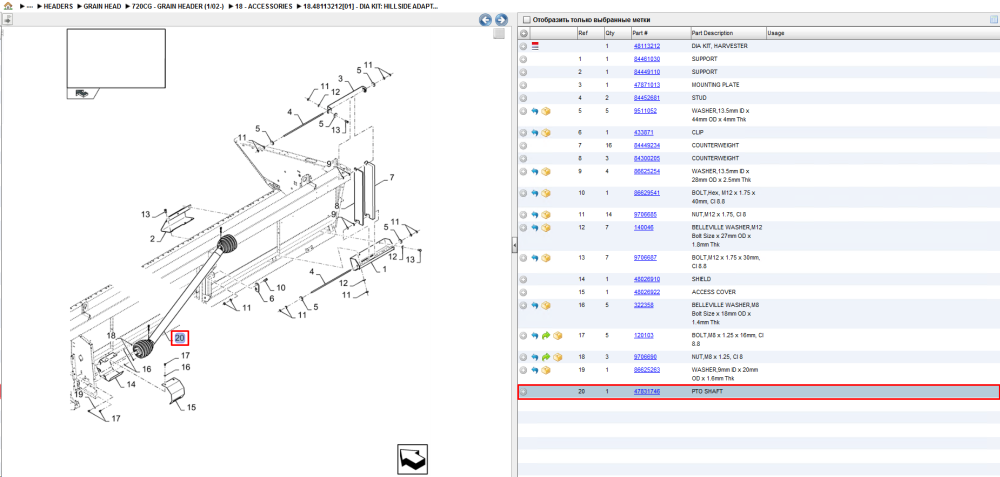Select all rows via header circle button
1000x477 pixels.
point(523,33)
